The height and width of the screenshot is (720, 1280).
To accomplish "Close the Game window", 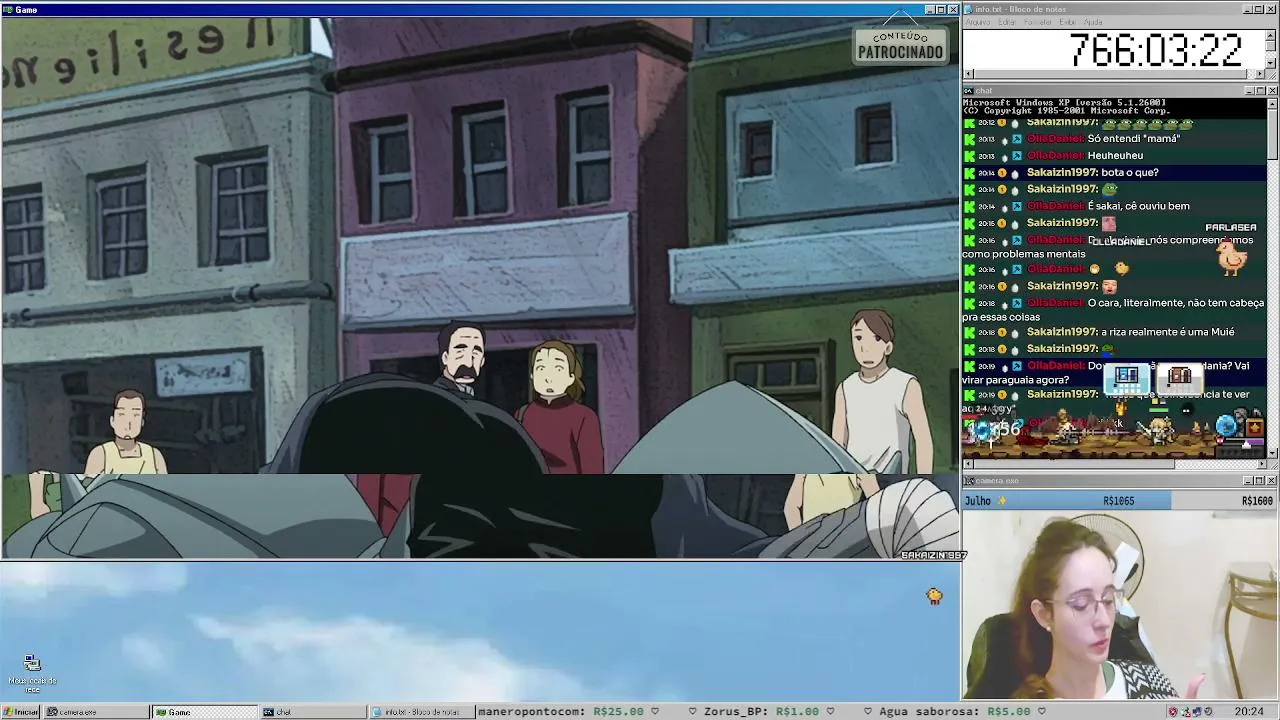I will (x=953, y=10).
